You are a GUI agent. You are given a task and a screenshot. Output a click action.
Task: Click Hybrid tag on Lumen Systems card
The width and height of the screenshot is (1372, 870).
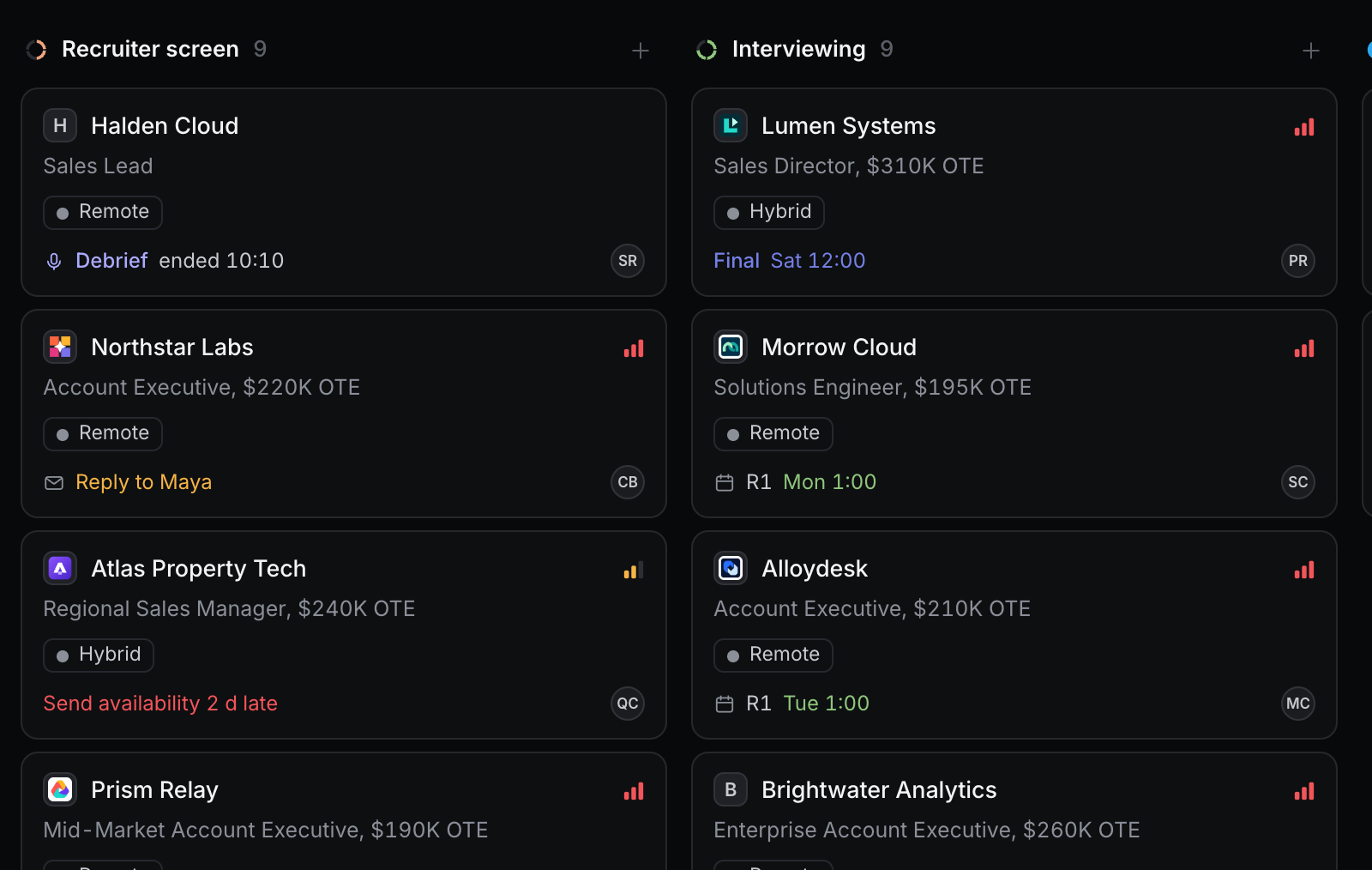pyautogui.click(x=769, y=212)
